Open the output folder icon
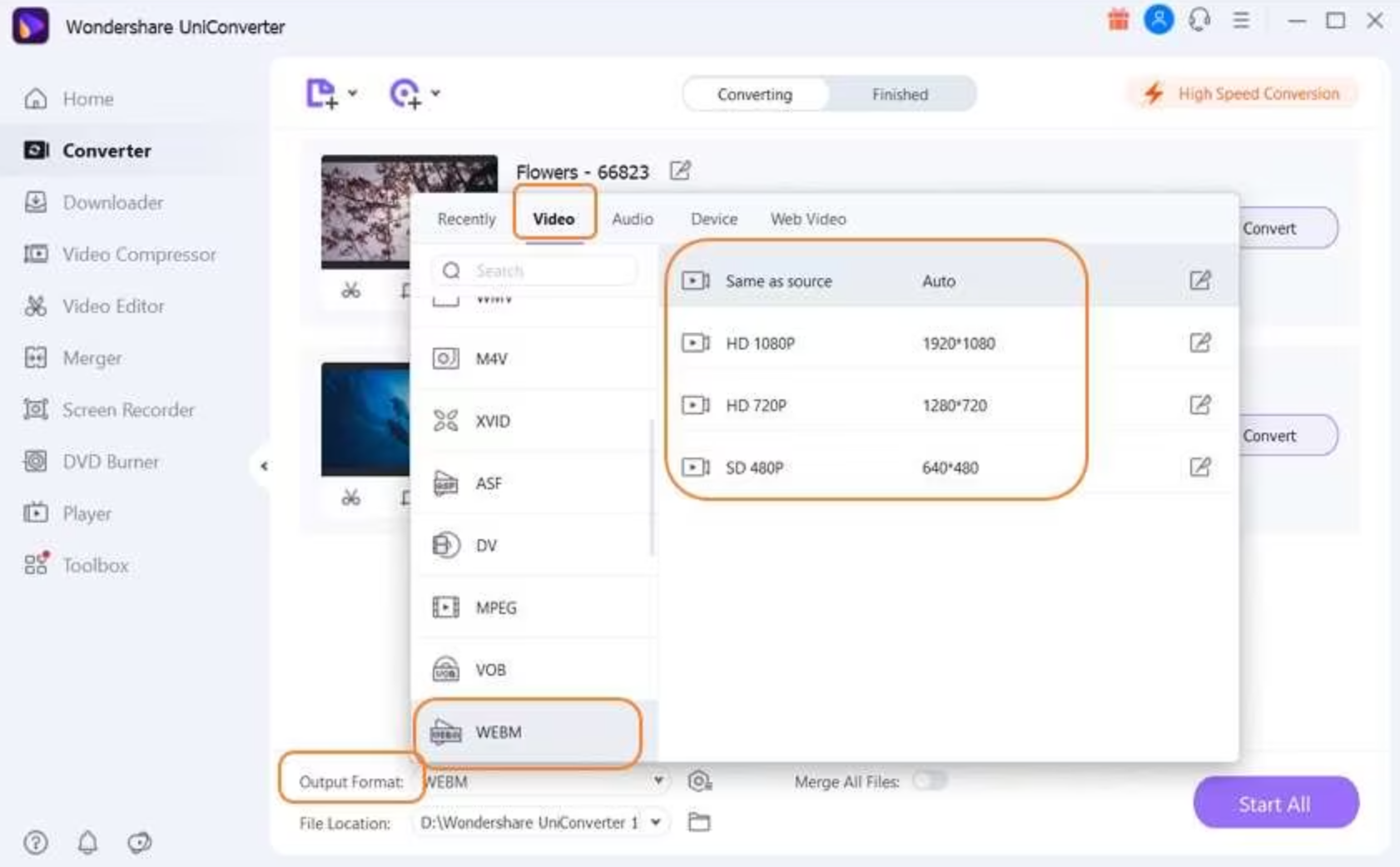 coord(699,822)
